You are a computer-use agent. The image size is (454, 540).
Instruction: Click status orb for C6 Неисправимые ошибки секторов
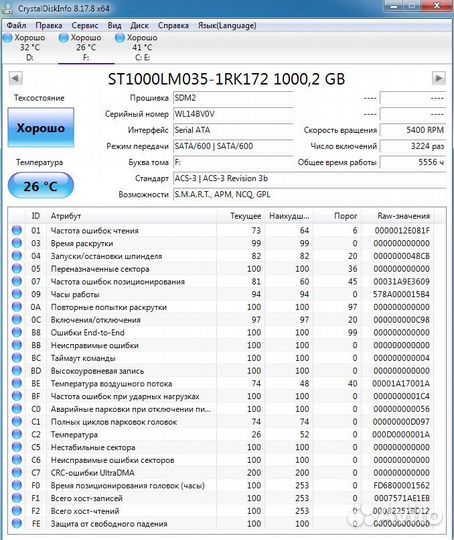coord(17,459)
